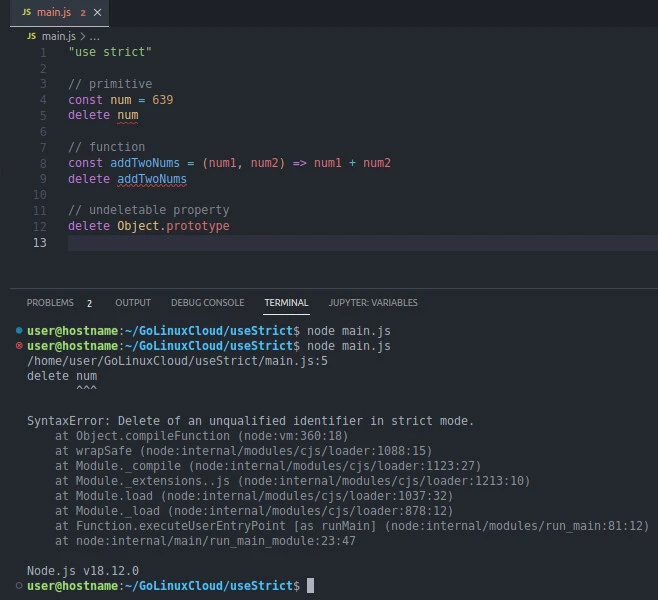This screenshot has height=600, width=658.
Task: Click 'prototype' on line 12
Action: pos(198,226)
